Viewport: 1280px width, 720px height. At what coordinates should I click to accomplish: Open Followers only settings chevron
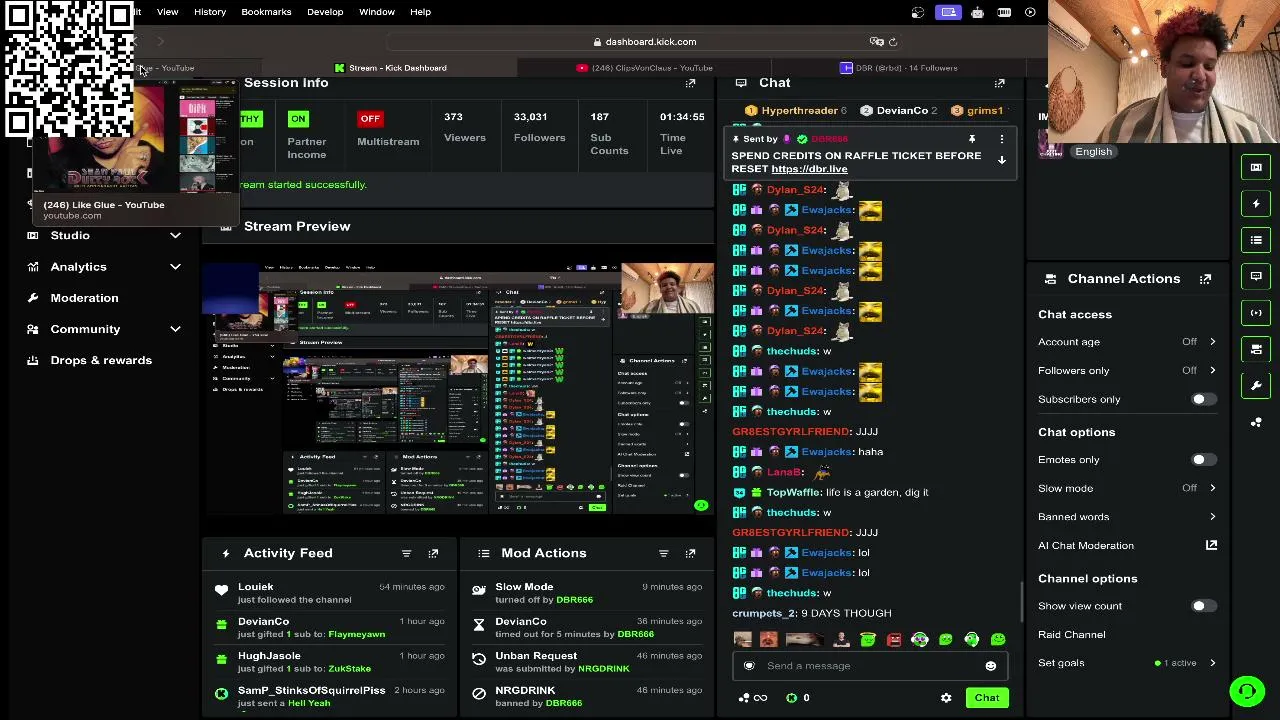click(1212, 370)
